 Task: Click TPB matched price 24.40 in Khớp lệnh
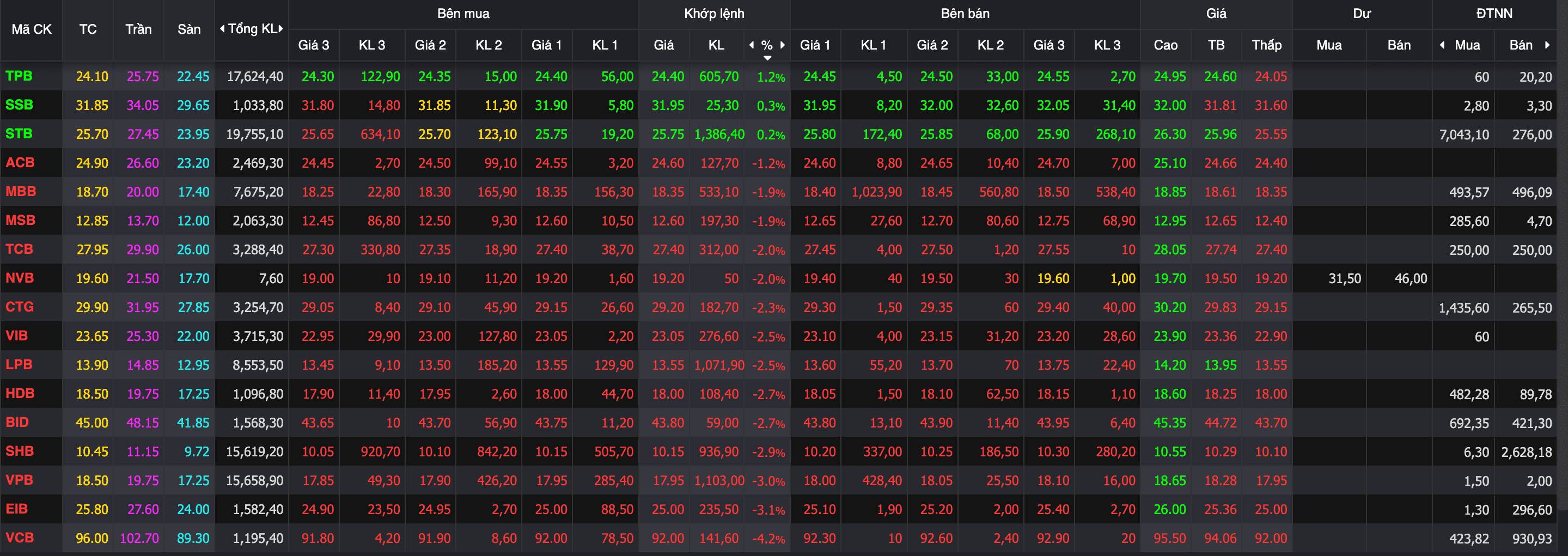668,77
